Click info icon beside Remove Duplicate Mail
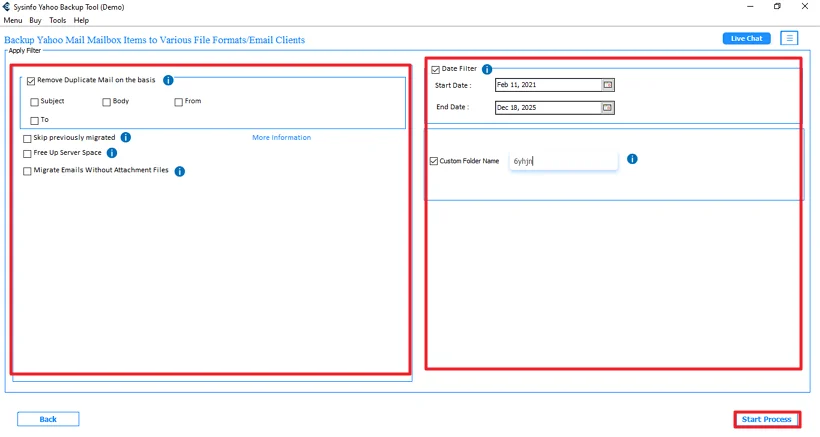The image size is (820, 437). tap(168, 80)
